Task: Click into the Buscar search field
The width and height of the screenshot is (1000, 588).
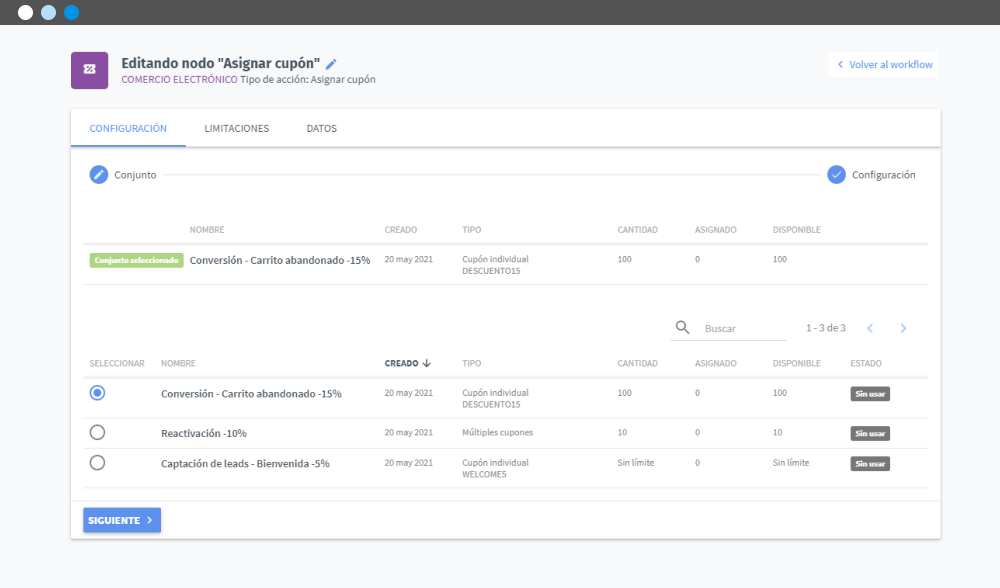Action: click(x=743, y=328)
